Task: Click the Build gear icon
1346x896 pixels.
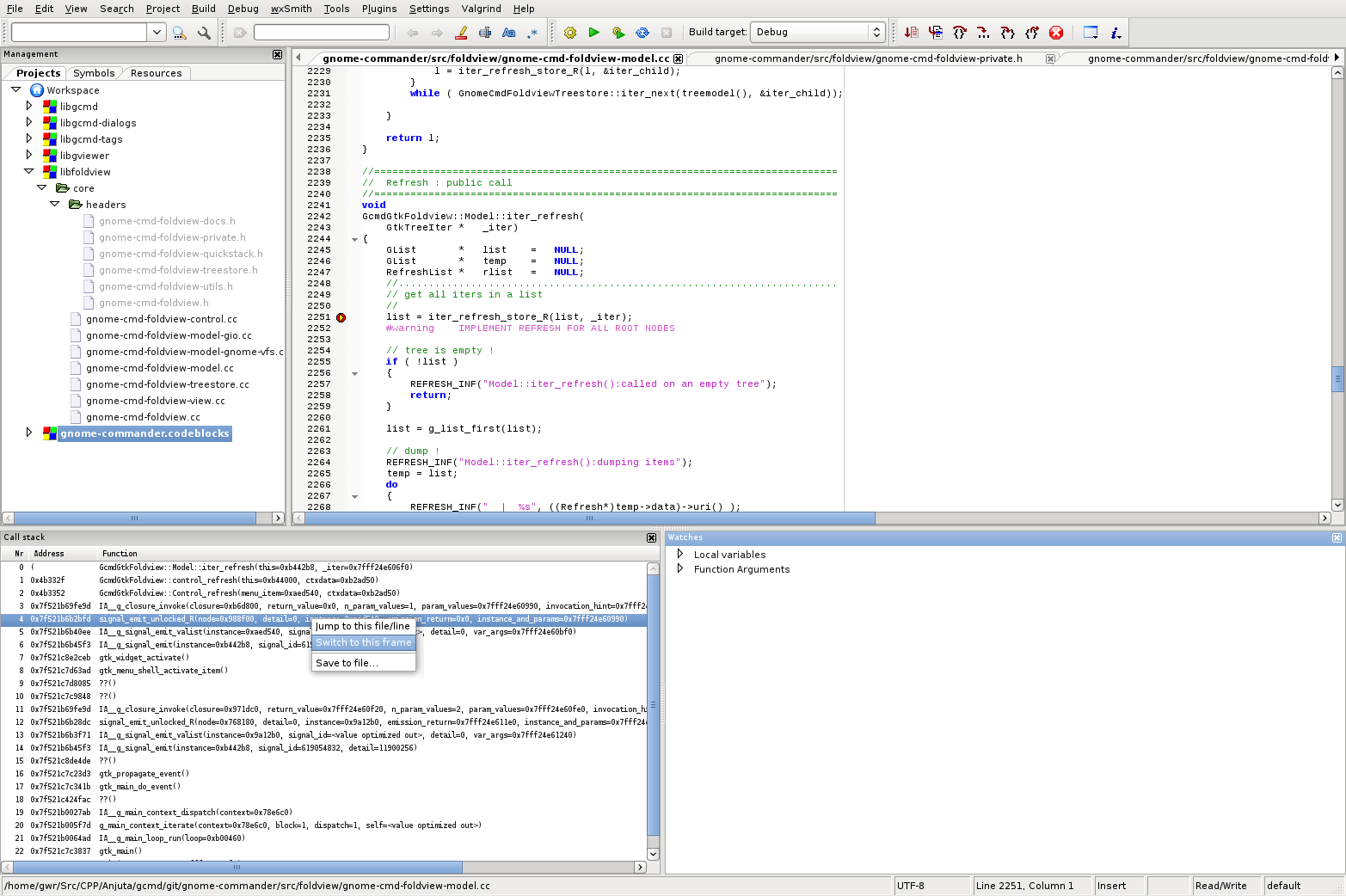Action: point(570,33)
